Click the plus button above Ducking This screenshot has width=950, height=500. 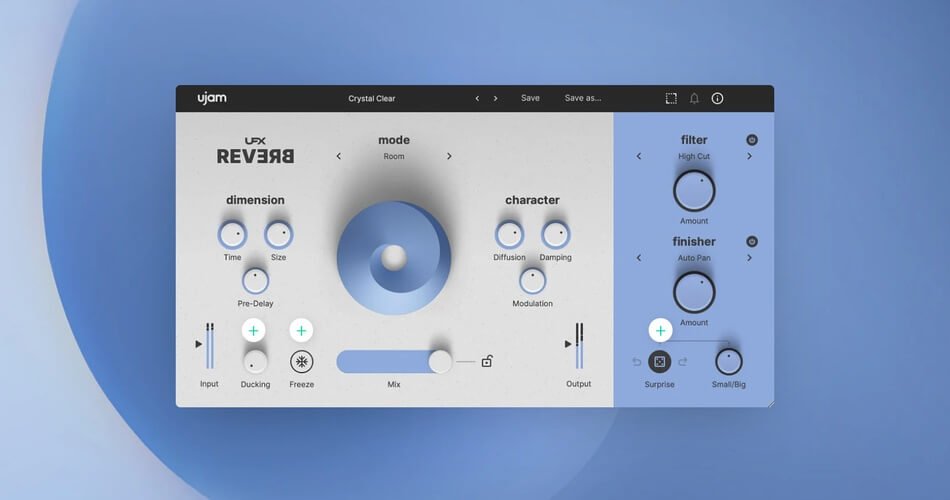click(x=253, y=330)
